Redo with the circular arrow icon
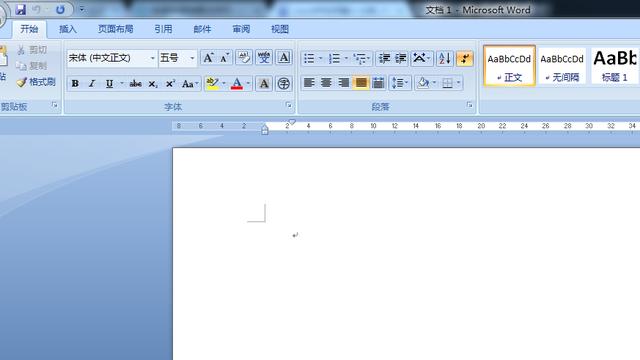Screen dimensions: 640x360 [x=60, y=9]
